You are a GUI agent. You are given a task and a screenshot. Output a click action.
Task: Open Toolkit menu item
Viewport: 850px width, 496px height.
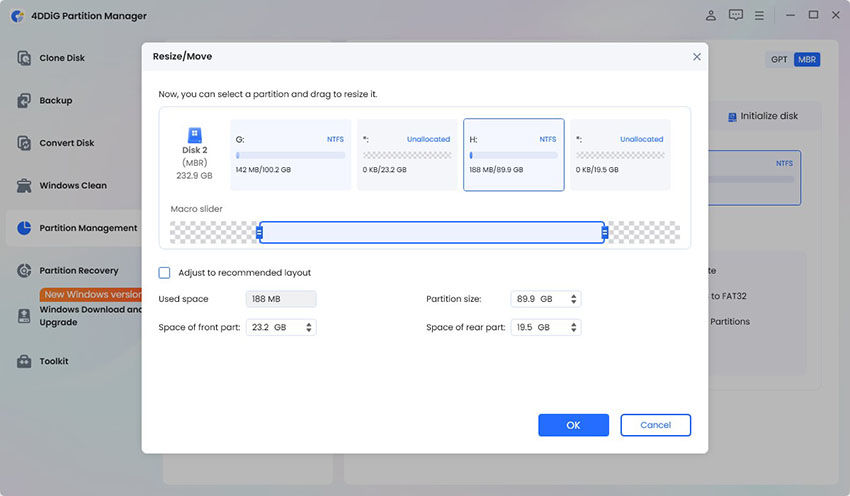pyautogui.click(x=54, y=361)
